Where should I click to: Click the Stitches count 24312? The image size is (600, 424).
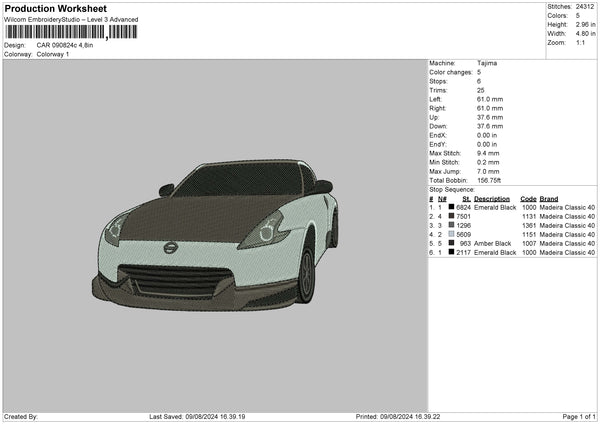(x=585, y=6)
